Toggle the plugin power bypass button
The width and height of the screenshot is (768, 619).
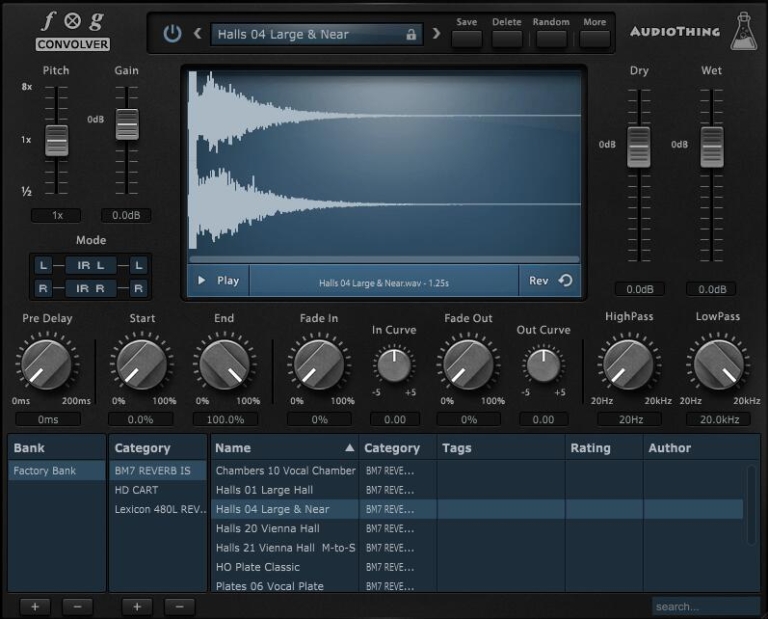coord(172,34)
